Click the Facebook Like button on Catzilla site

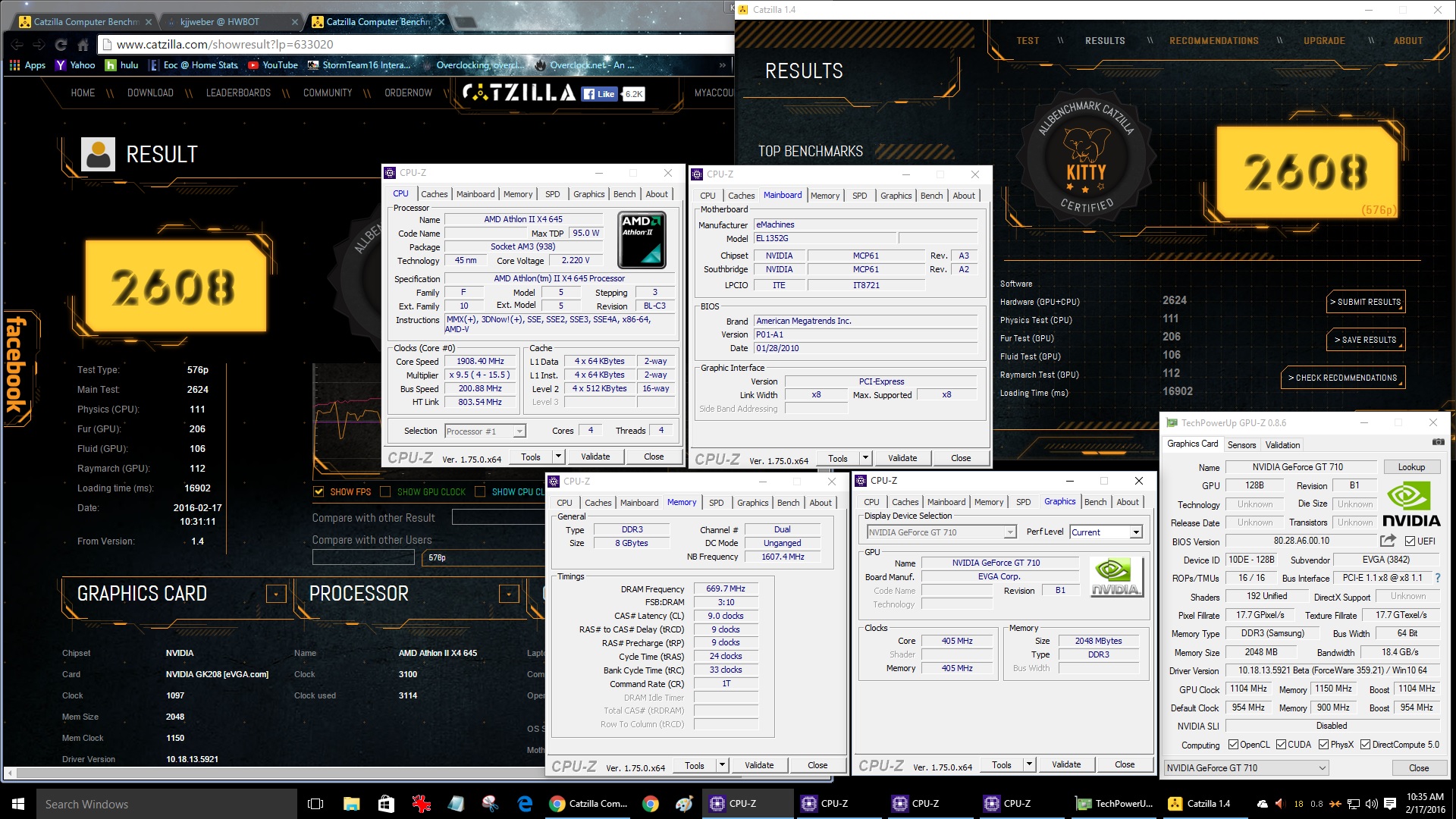(x=599, y=94)
